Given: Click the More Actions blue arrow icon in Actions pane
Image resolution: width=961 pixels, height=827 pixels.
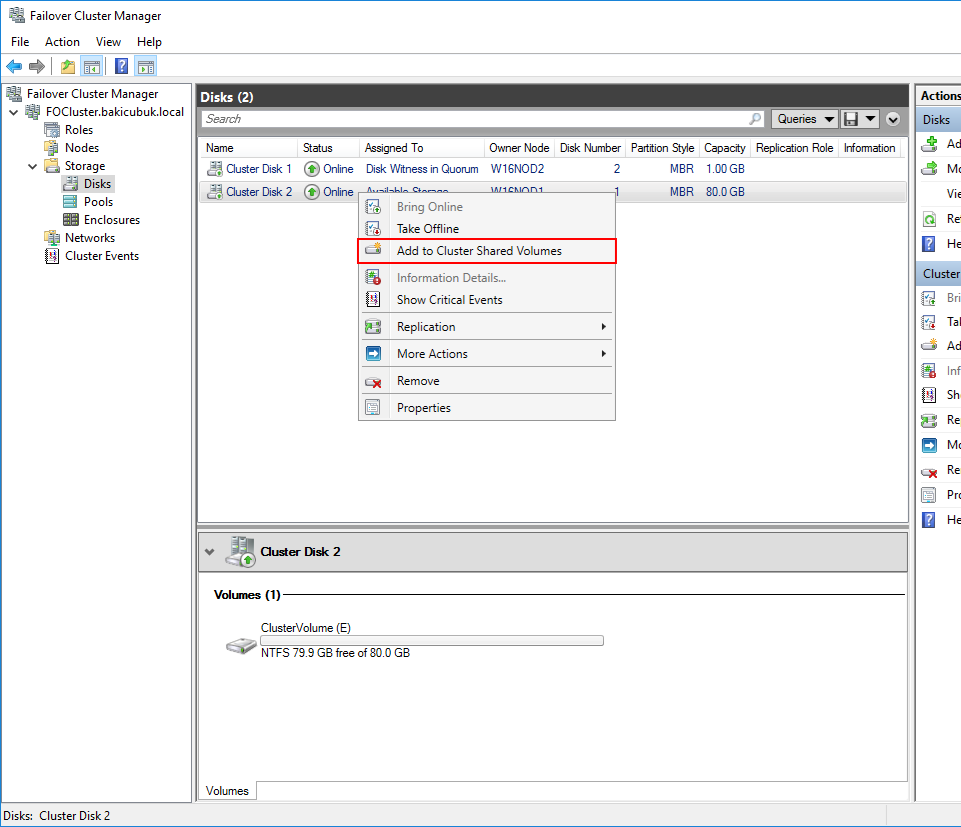Looking at the screenshot, I should 929,445.
